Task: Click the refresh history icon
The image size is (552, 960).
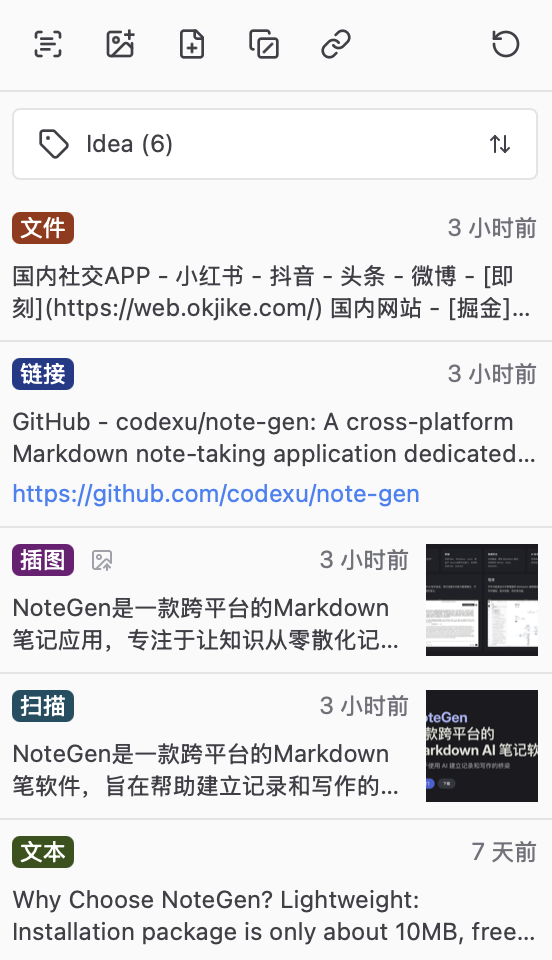Action: (505, 44)
